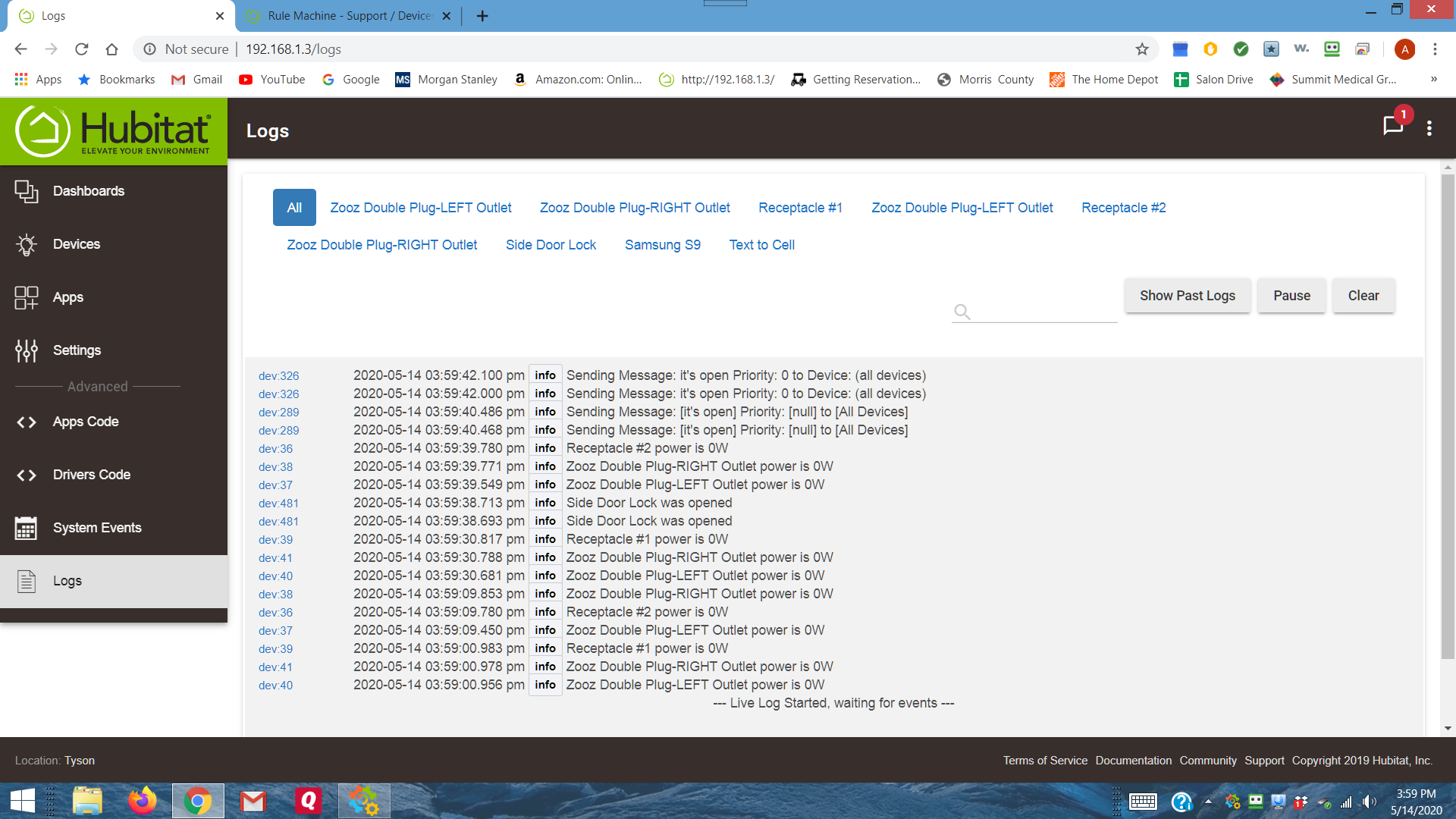Open the Apps grid icon in sidebar
The image size is (1456, 819).
click(27, 297)
